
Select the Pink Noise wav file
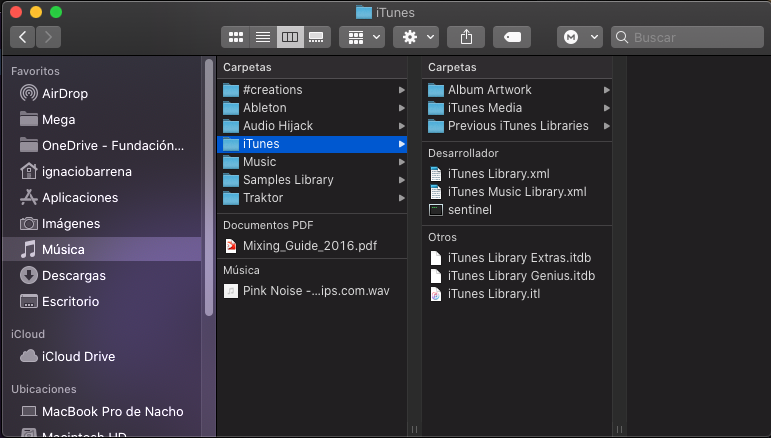coord(312,291)
